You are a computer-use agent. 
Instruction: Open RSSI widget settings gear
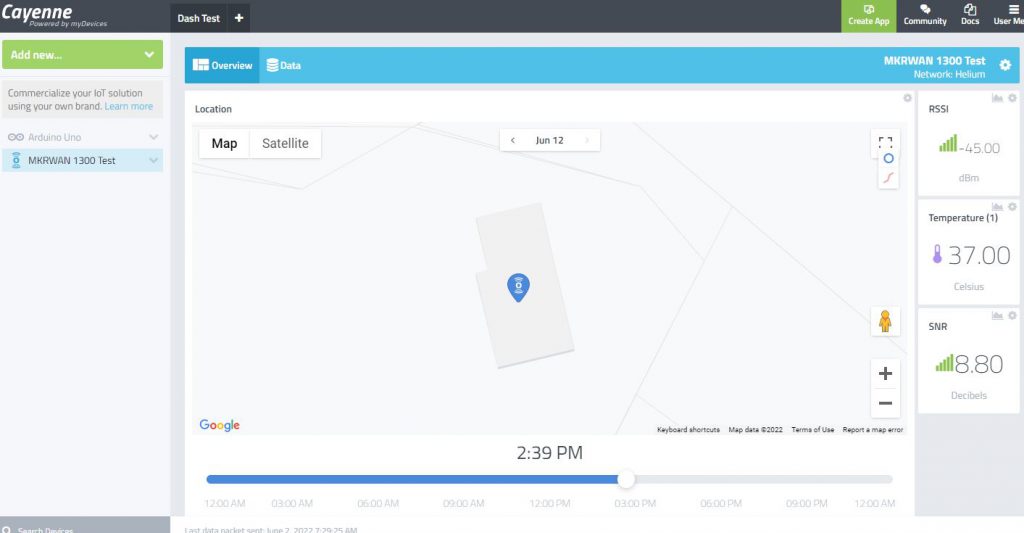(x=1012, y=98)
